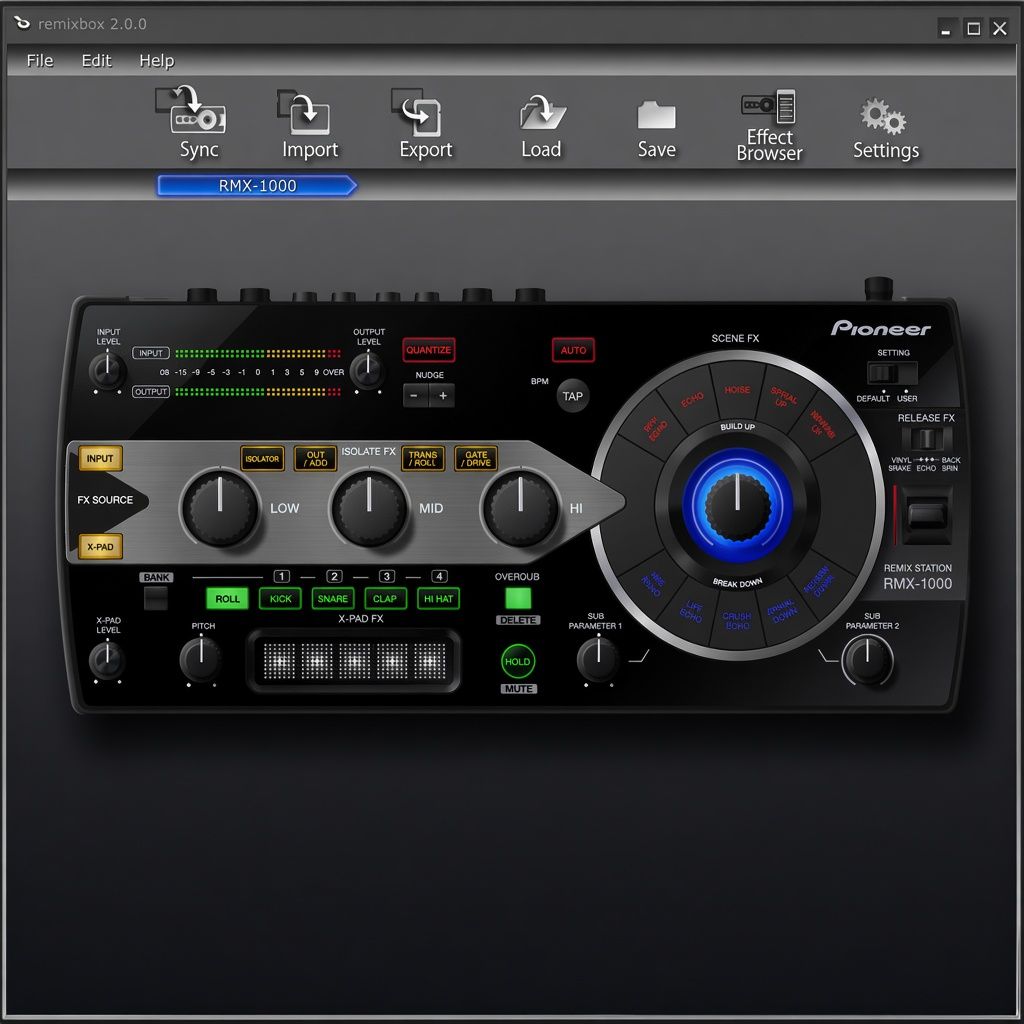Click the BANK button
The image size is (1024, 1024).
pyautogui.click(x=155, y=598)
